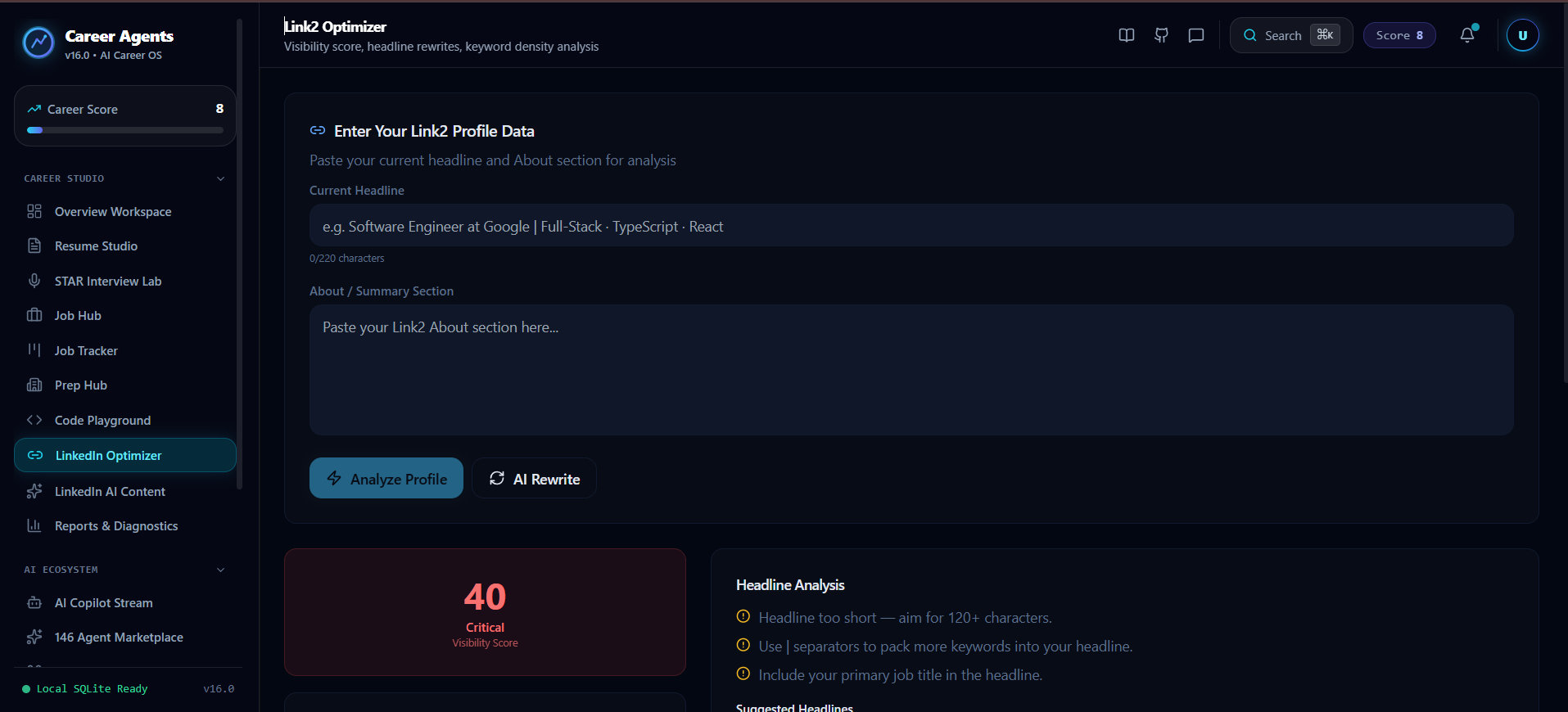Click the Score 8 badge

pos(1399,35)
